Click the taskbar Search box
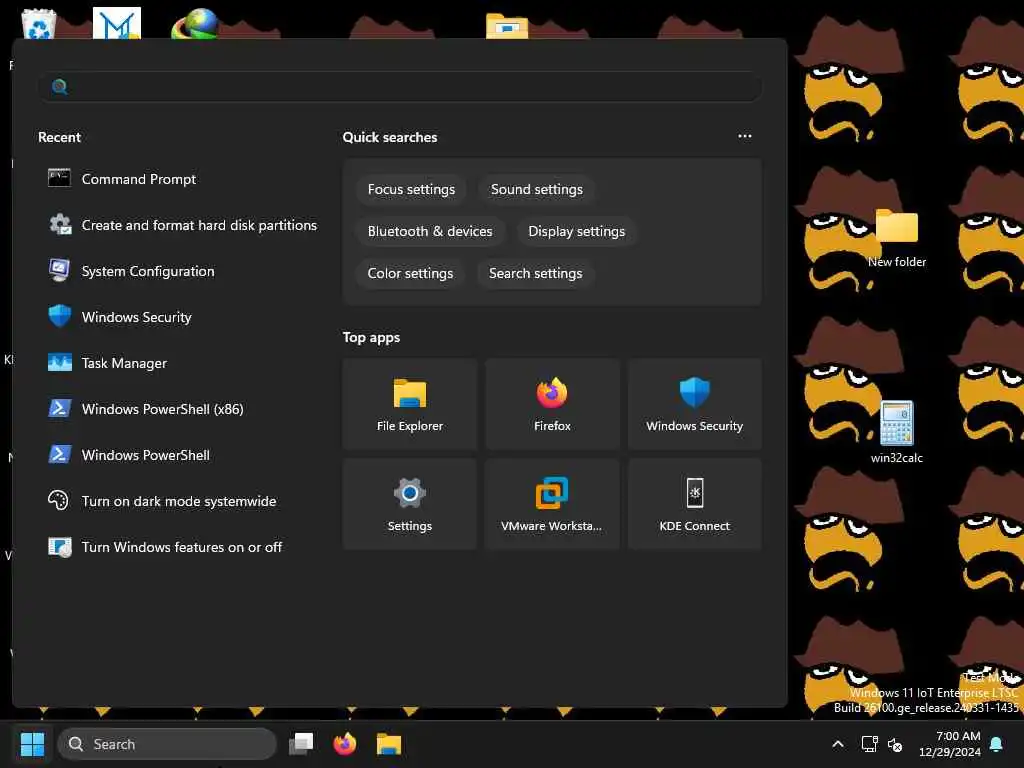 click(x=167, y=744)
